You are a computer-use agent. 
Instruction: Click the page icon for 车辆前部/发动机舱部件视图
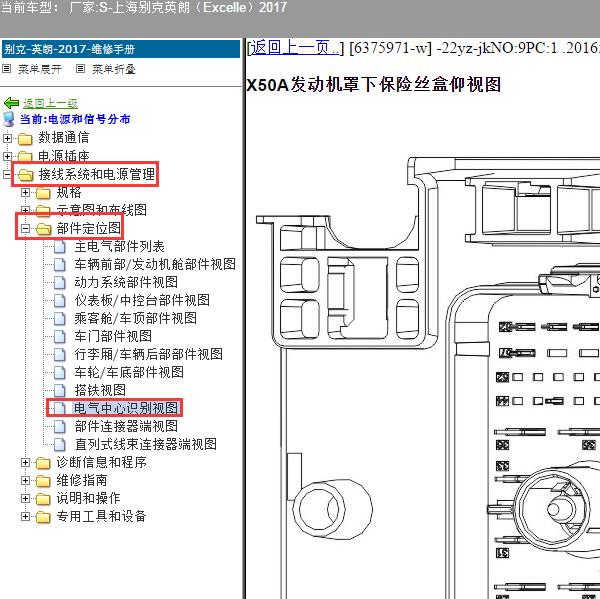coord(60,264)
